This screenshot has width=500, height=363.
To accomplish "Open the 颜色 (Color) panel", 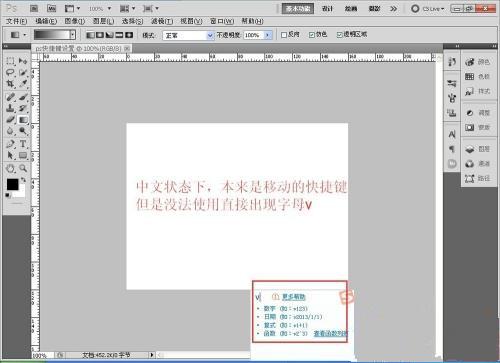I will tap(478, 62).
